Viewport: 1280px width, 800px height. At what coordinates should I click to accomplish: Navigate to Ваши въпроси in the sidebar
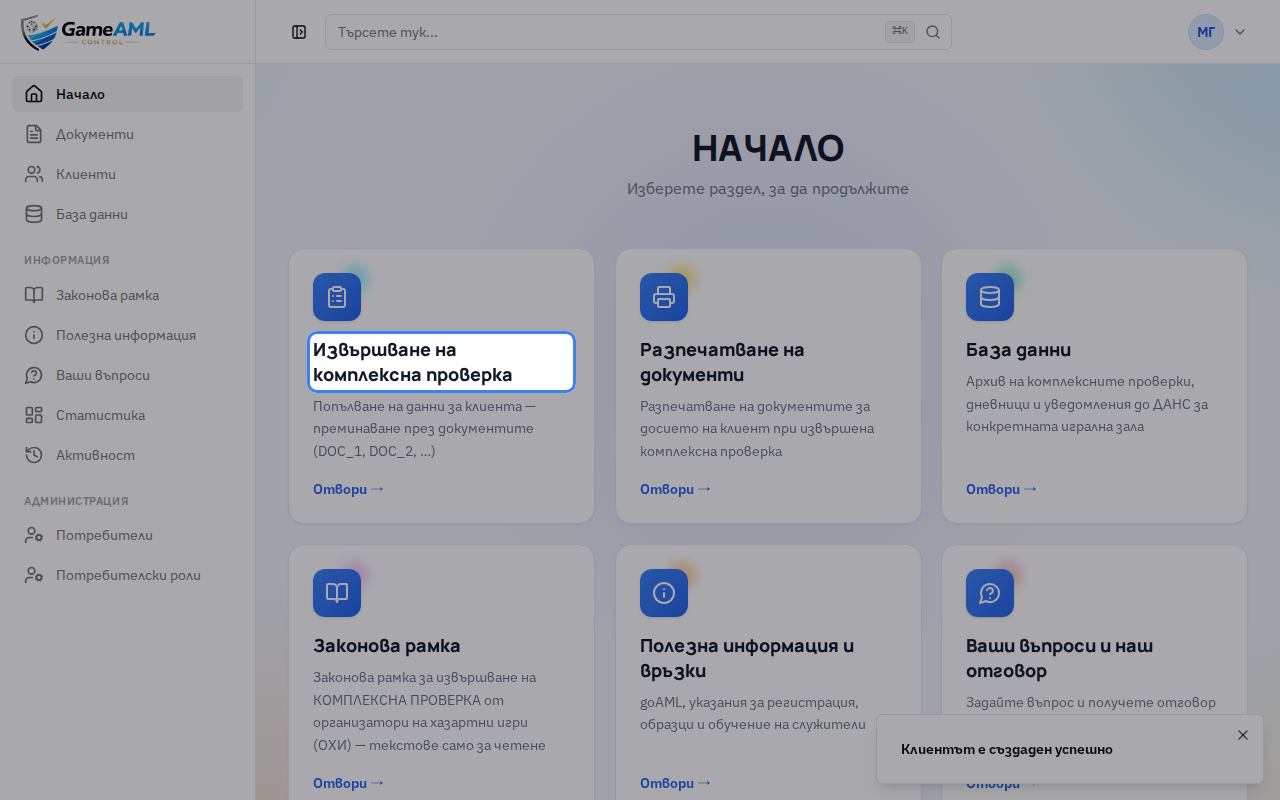[x=128, y=375]
